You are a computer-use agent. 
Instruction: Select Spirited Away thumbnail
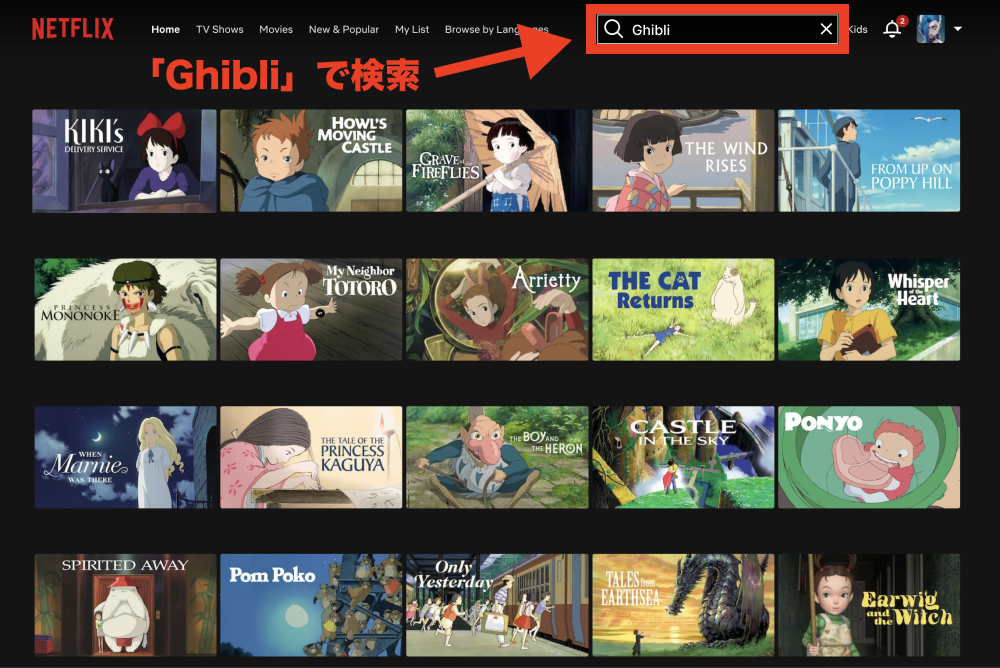[126, 605]
